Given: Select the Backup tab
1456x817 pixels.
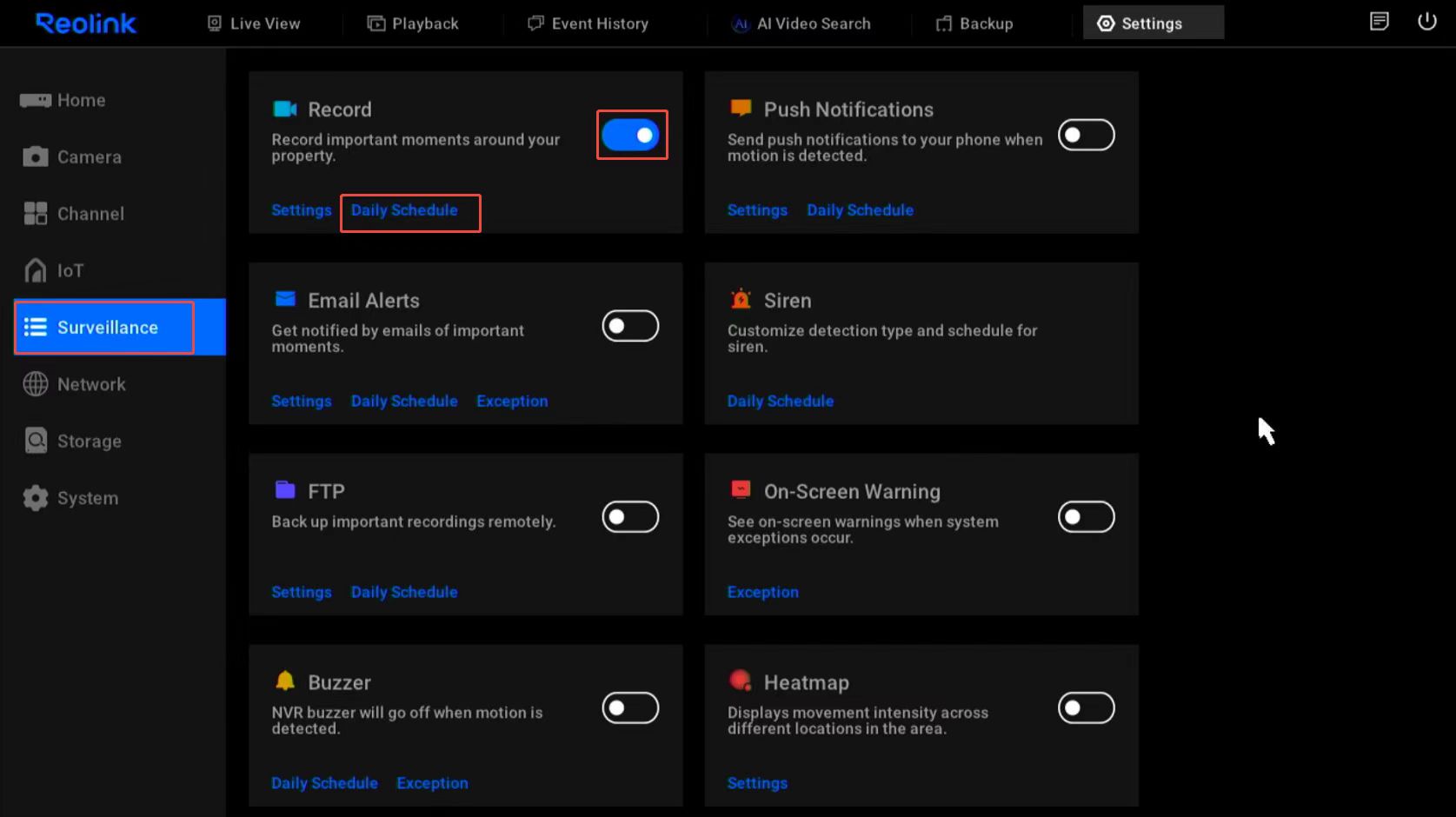Looking at the screenshot, I should [974, 23].
